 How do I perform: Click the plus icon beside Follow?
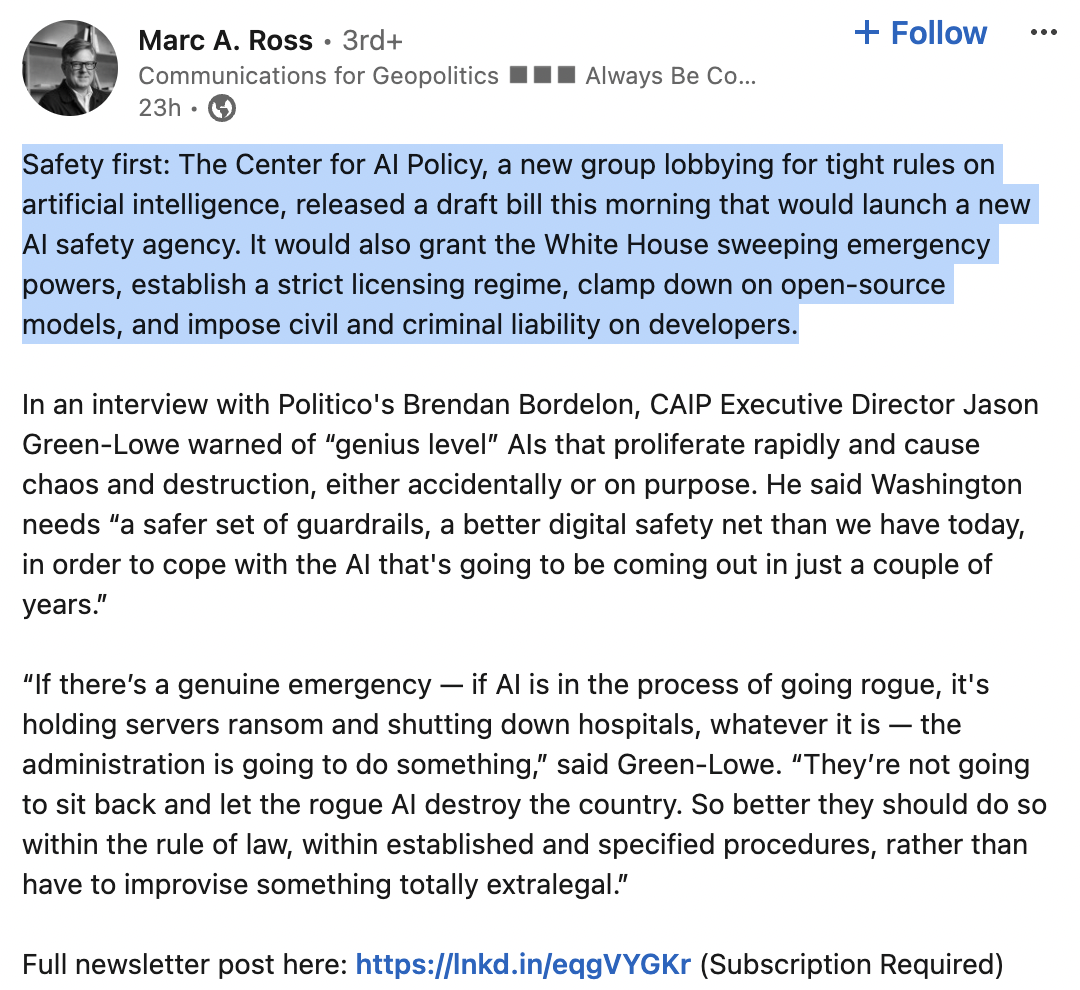(866, 33)
